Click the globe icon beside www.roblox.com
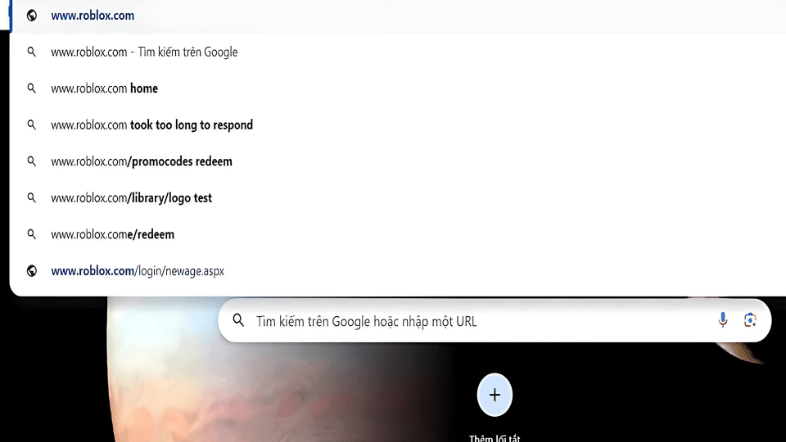The image size is (786, 442). pyautogui.click(x=32, y=16)
